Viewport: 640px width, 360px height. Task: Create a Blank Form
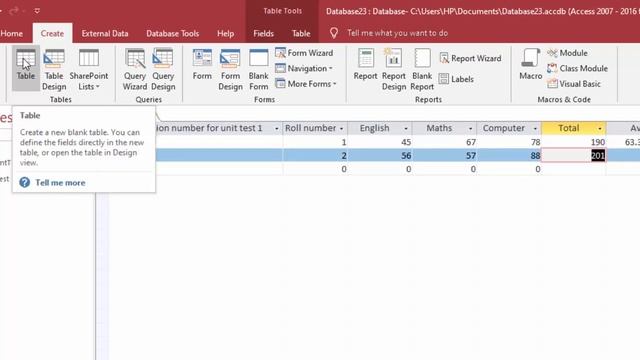tap(258, 69)
